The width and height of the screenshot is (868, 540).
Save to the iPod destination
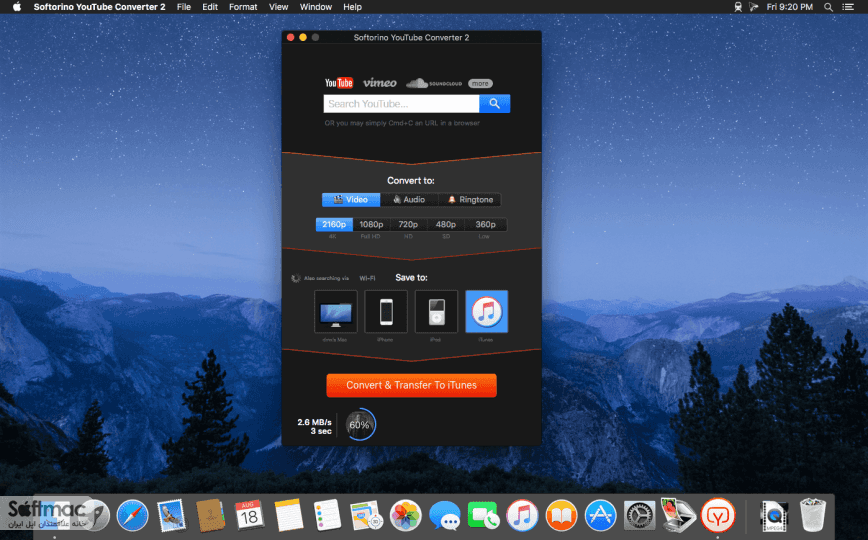436,311
